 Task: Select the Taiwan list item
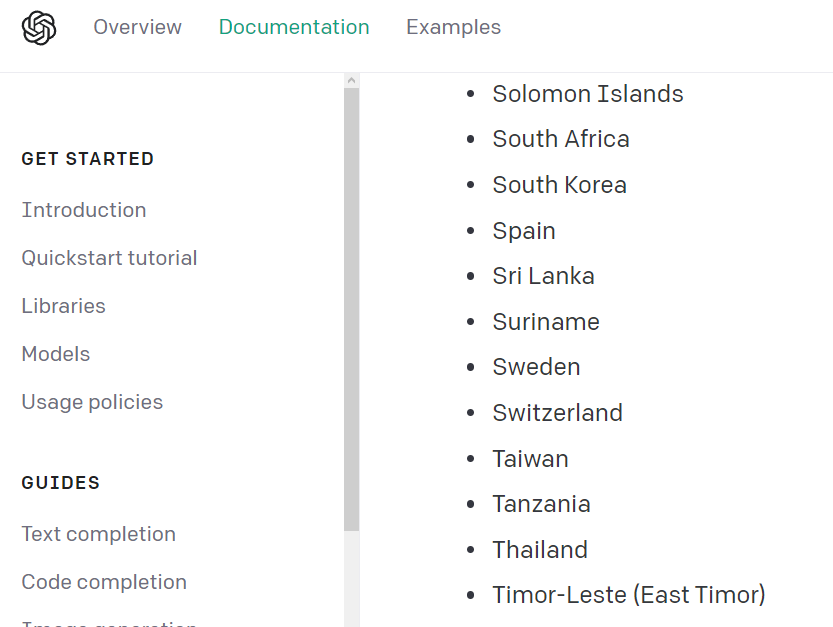530,459
